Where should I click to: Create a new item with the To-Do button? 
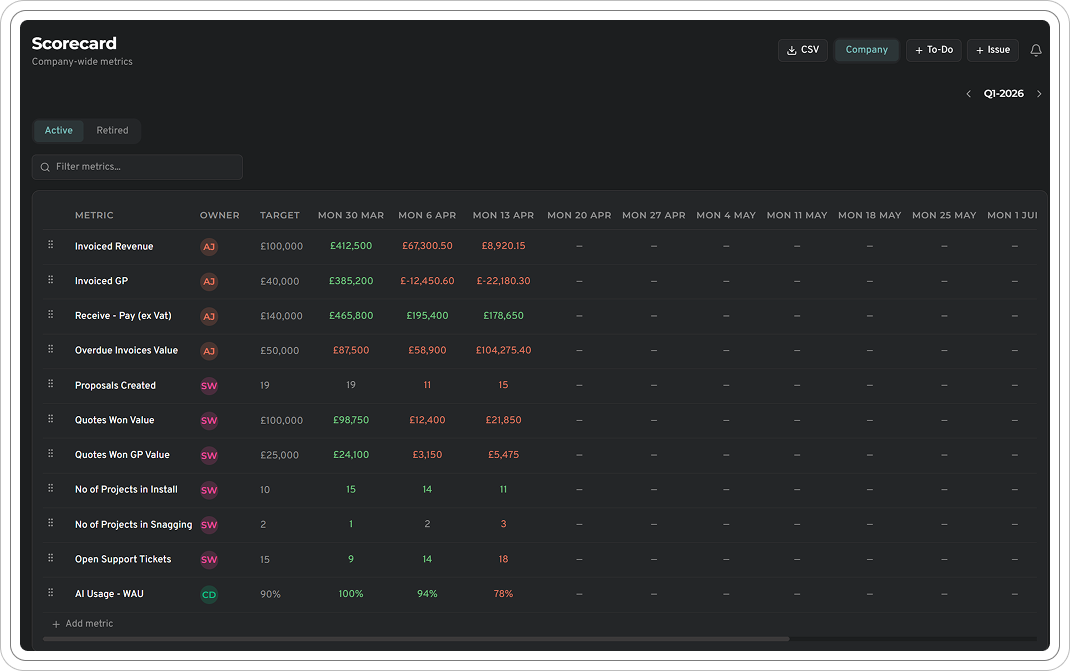933,50
